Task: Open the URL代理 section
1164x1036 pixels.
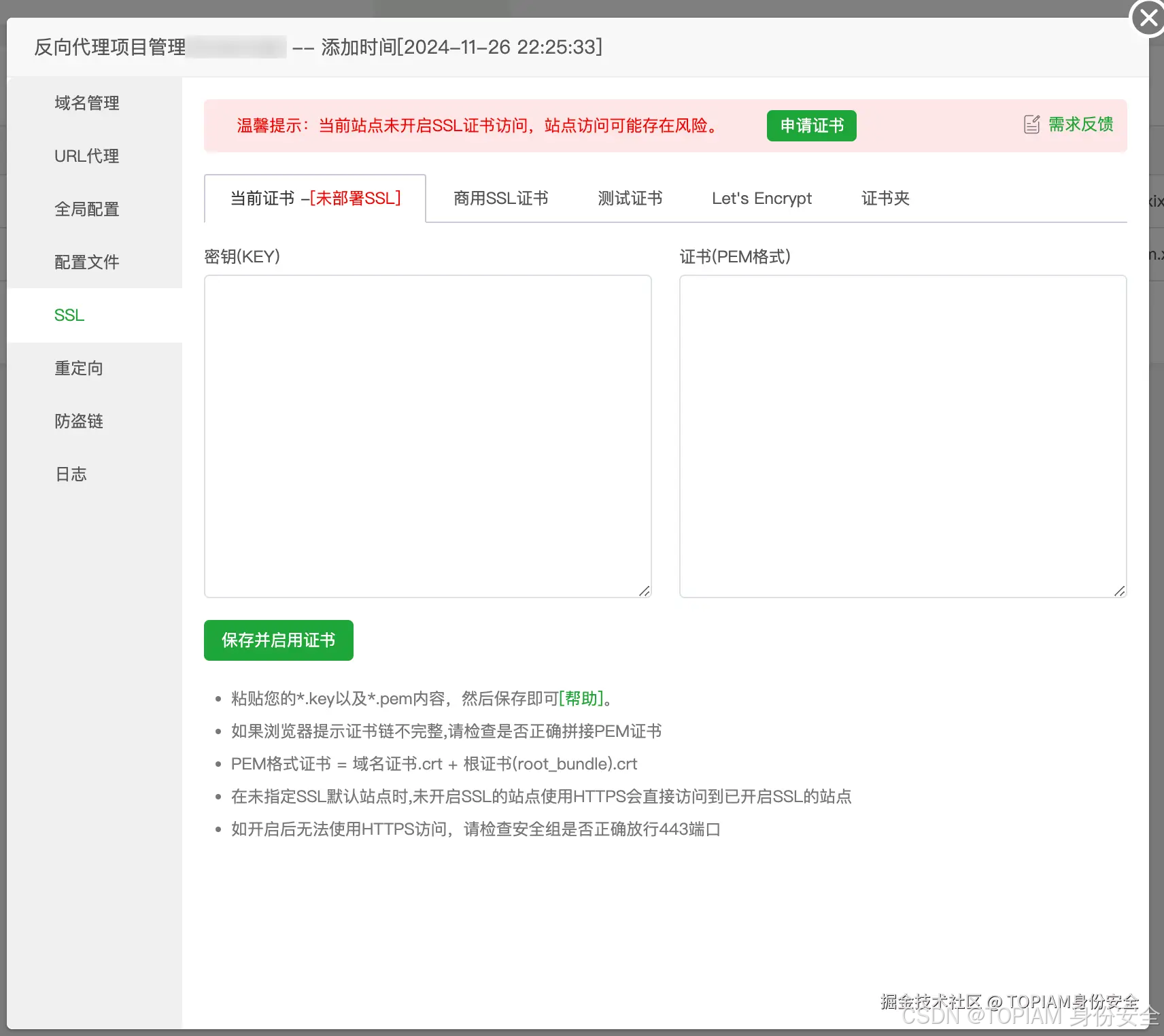Action: click(x=86, y=156)
